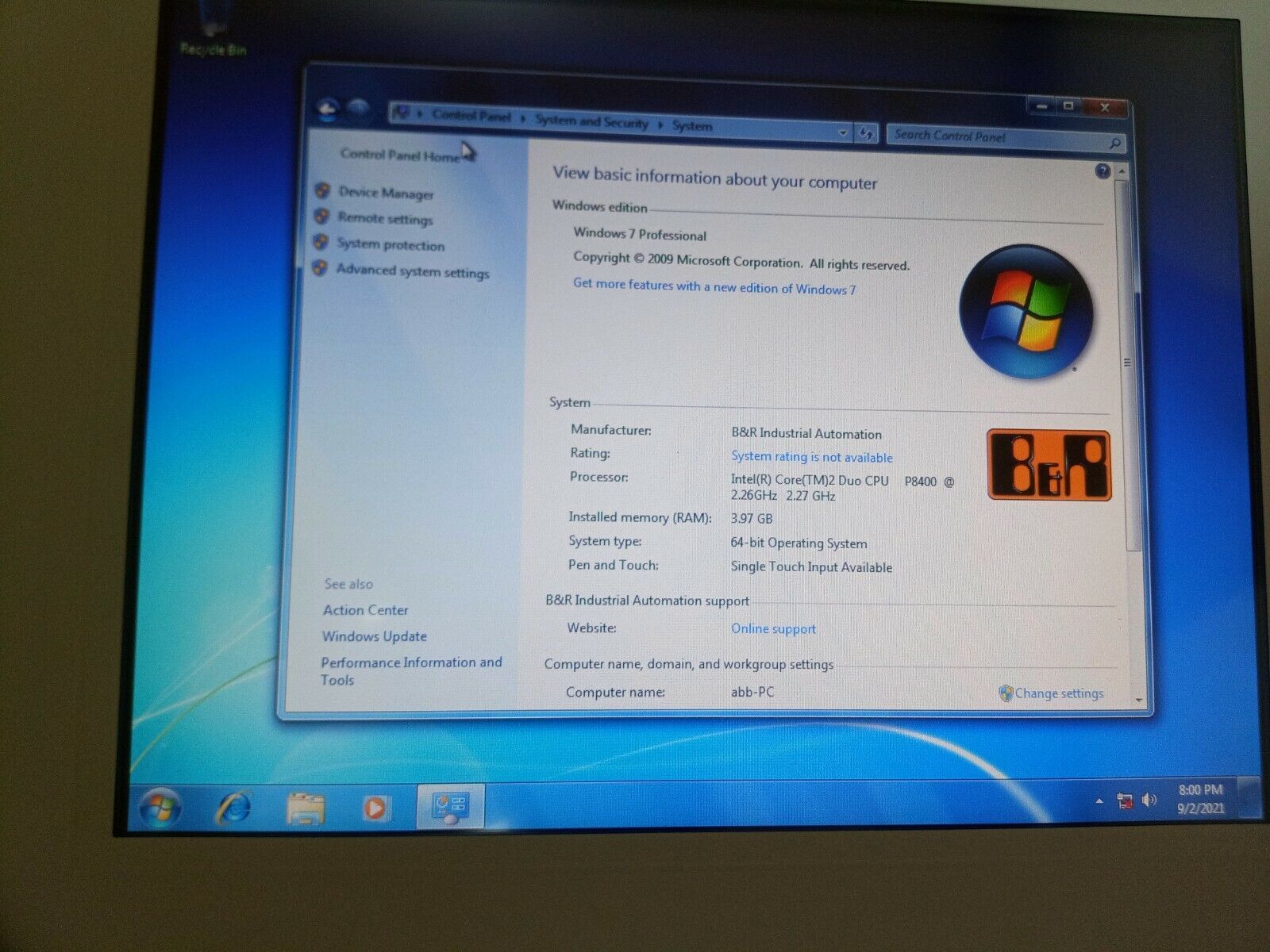The image size is (1270, 952).
Task: Click the taskbar clock showing 8:00 PM
Action: pyautogui.click(x=1200, y=799)
